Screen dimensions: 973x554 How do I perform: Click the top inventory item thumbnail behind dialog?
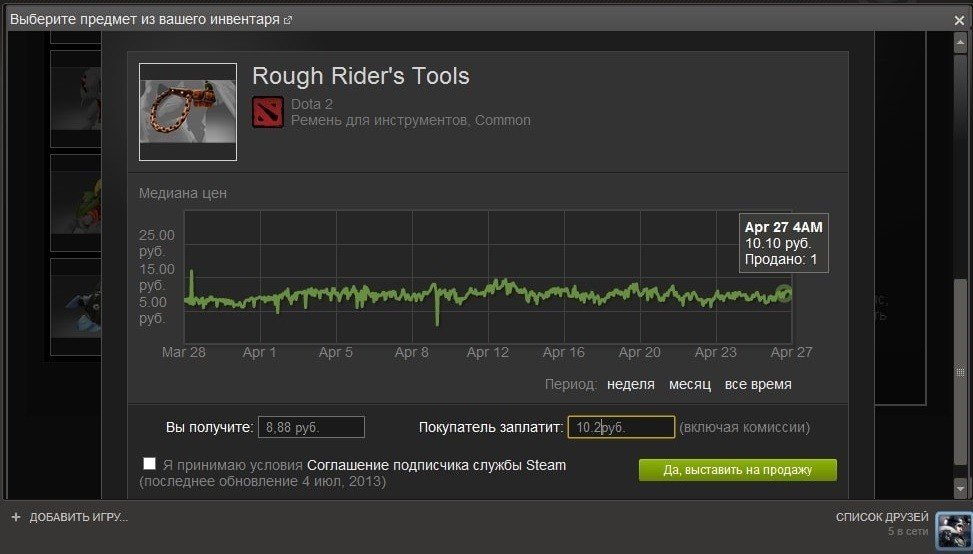tap(76, 99)
